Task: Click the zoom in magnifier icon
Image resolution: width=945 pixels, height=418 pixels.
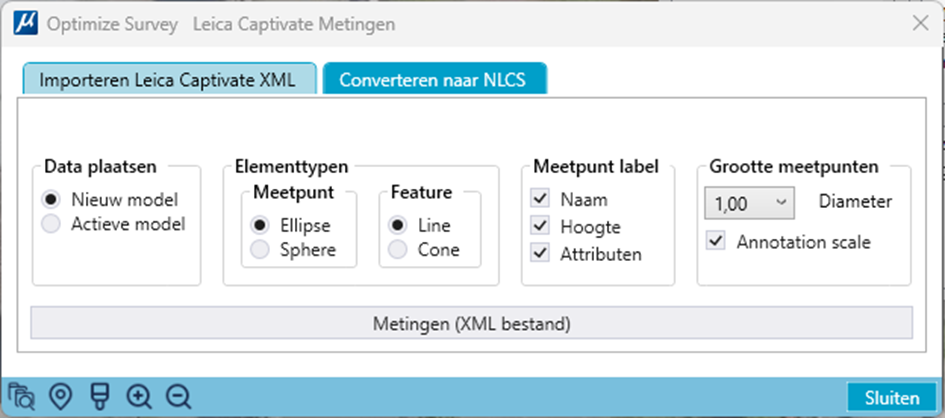Action: pyautogui.click(x=139, y=397)
